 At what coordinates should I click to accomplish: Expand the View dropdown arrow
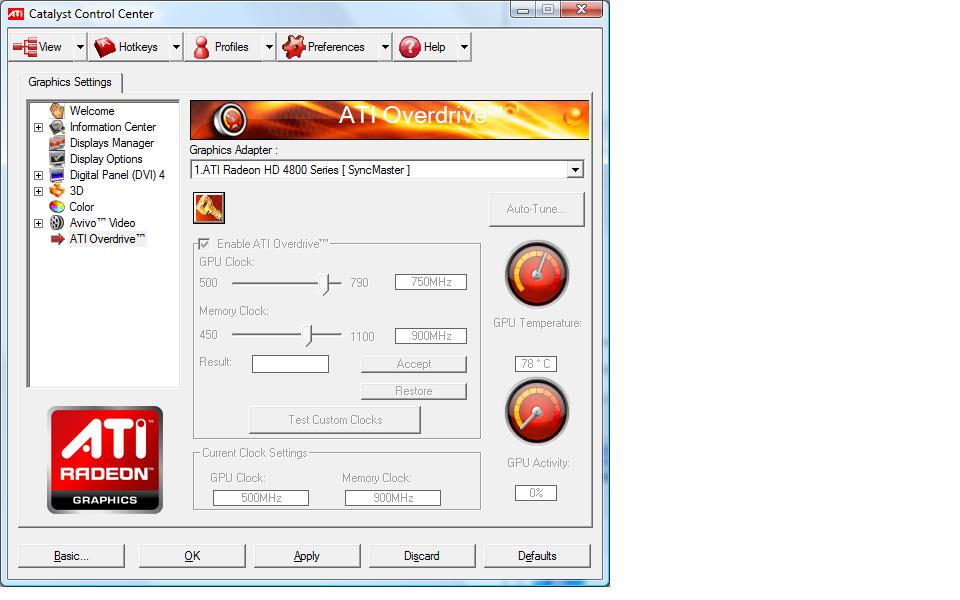[80, 47]
